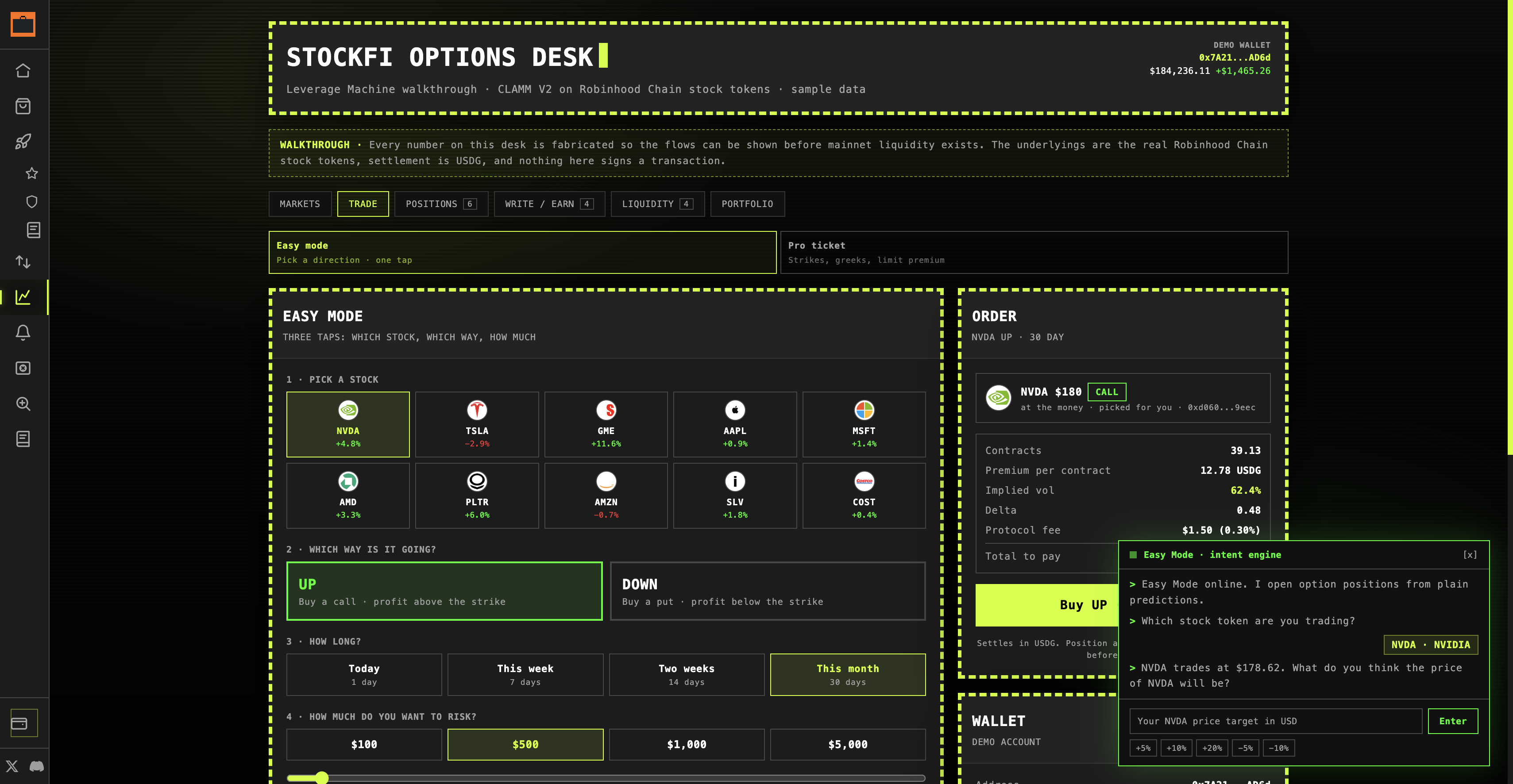
Task: Switch to the TRADE tab
Action: [x=363, y=204]
